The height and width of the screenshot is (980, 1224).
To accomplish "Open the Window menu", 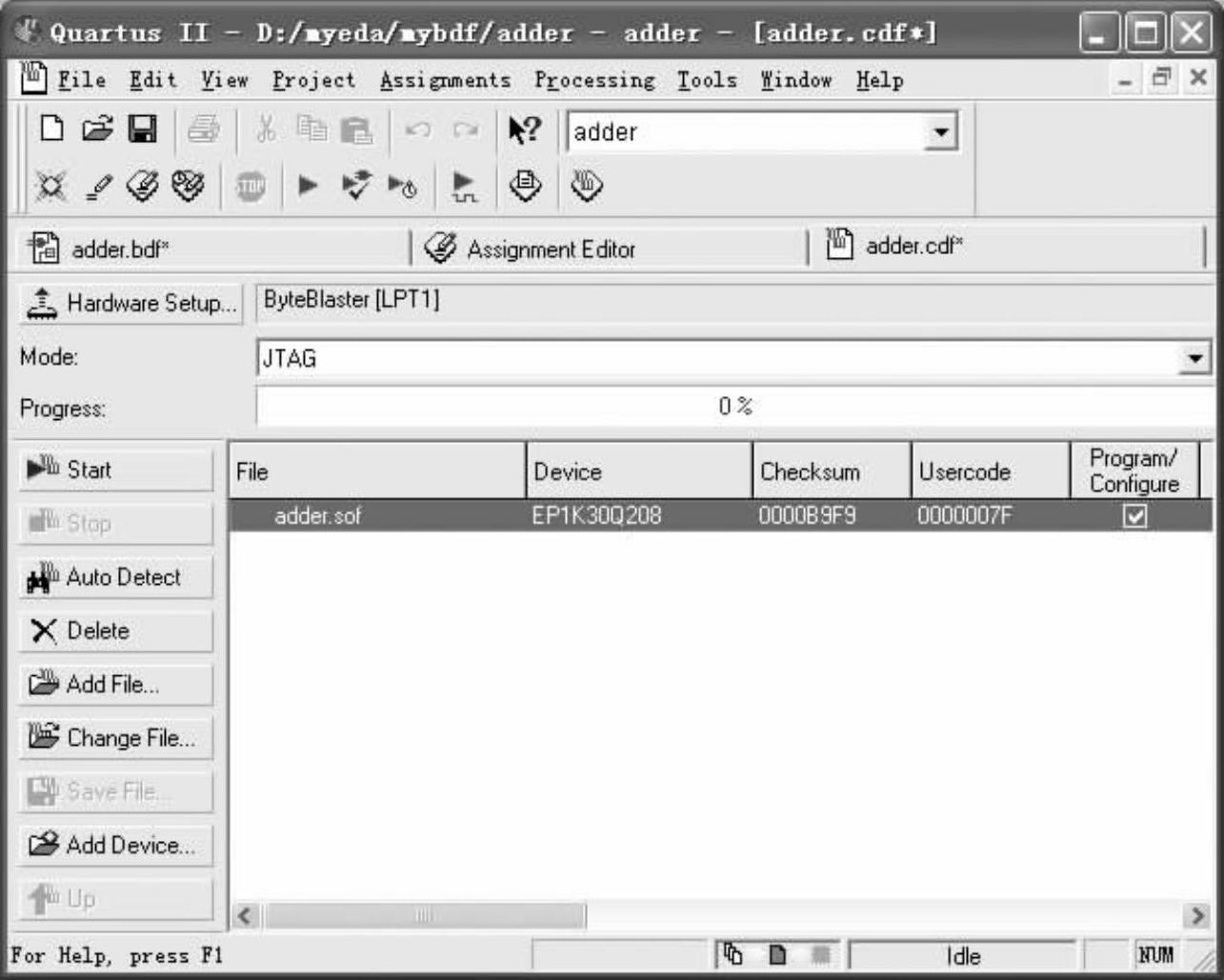I will (796, 80).
